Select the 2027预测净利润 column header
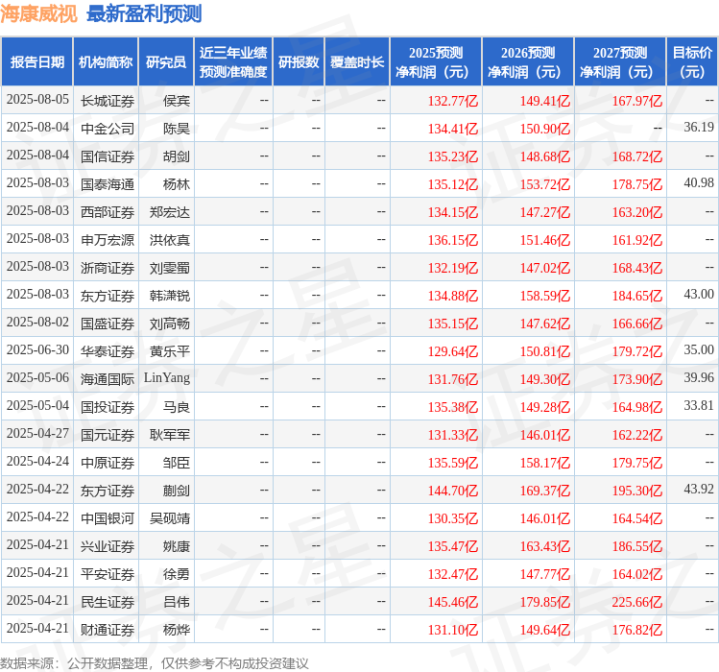 [x=619, y=62]
